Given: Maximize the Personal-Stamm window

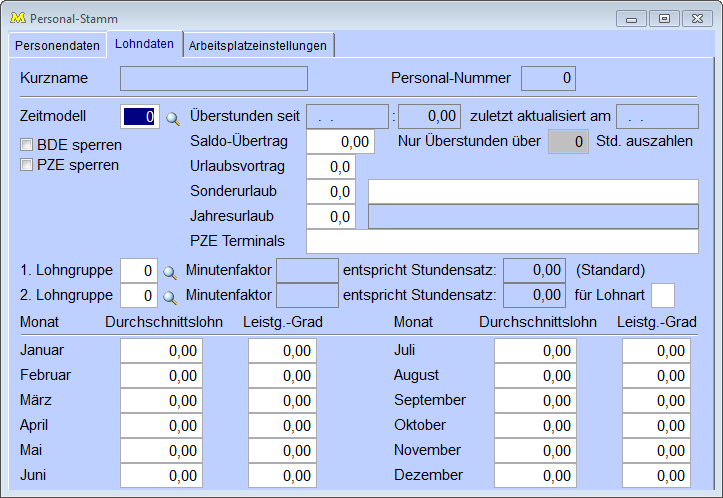Looking at the screenshot, I should click(x=663, y=18).
